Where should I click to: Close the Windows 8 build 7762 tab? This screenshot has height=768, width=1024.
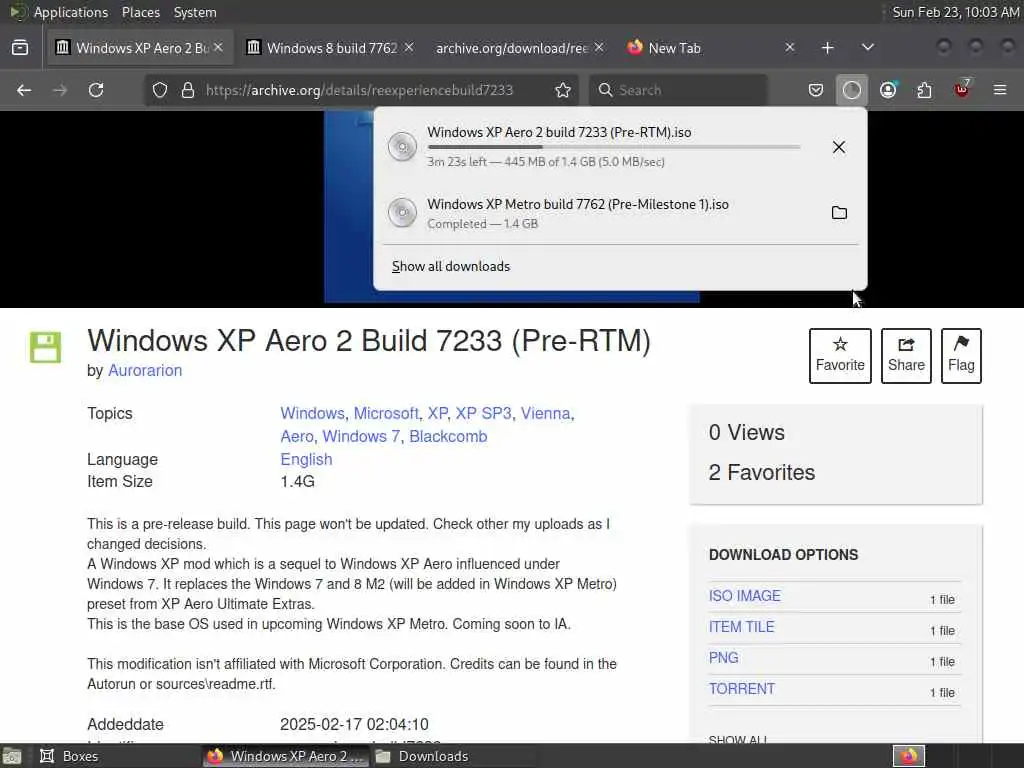(409, 47)
